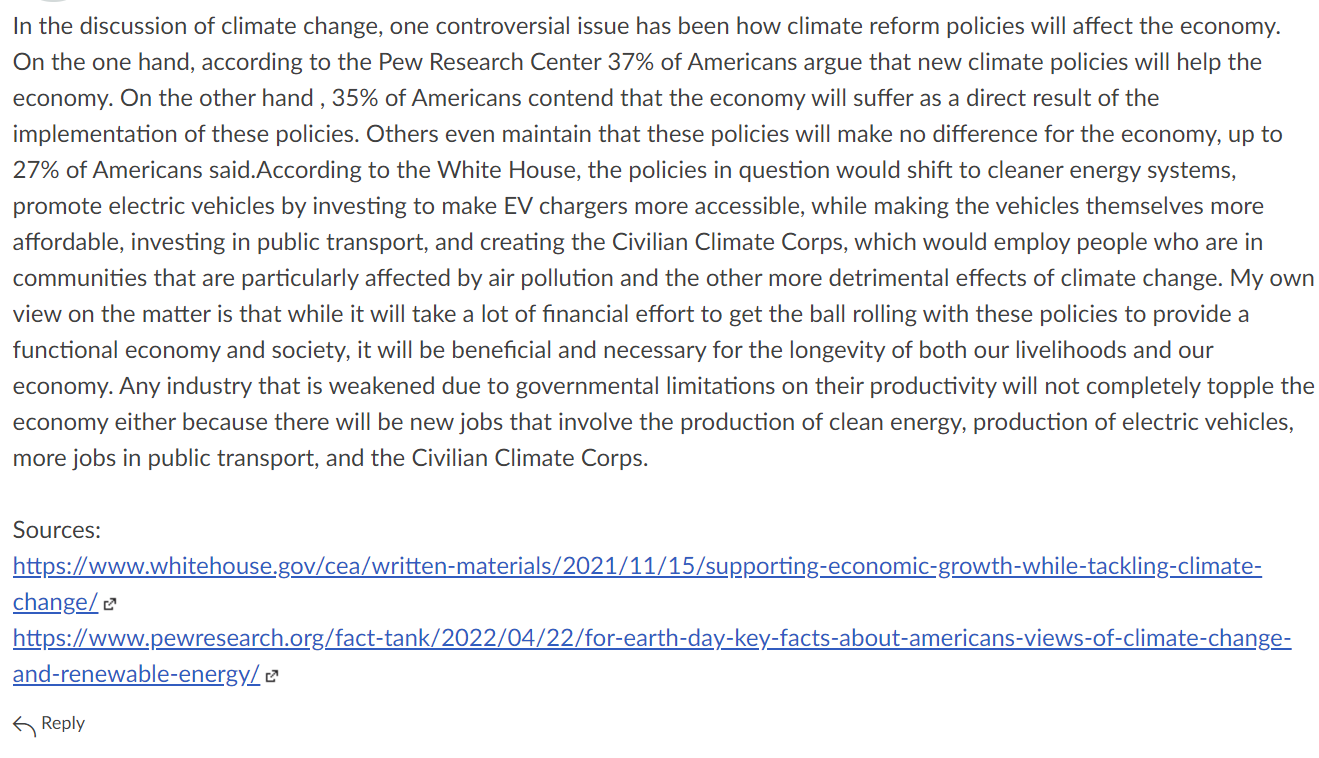
Task: Click the external-link icon after the pewresearch.org link
Action: click(272, 676)
